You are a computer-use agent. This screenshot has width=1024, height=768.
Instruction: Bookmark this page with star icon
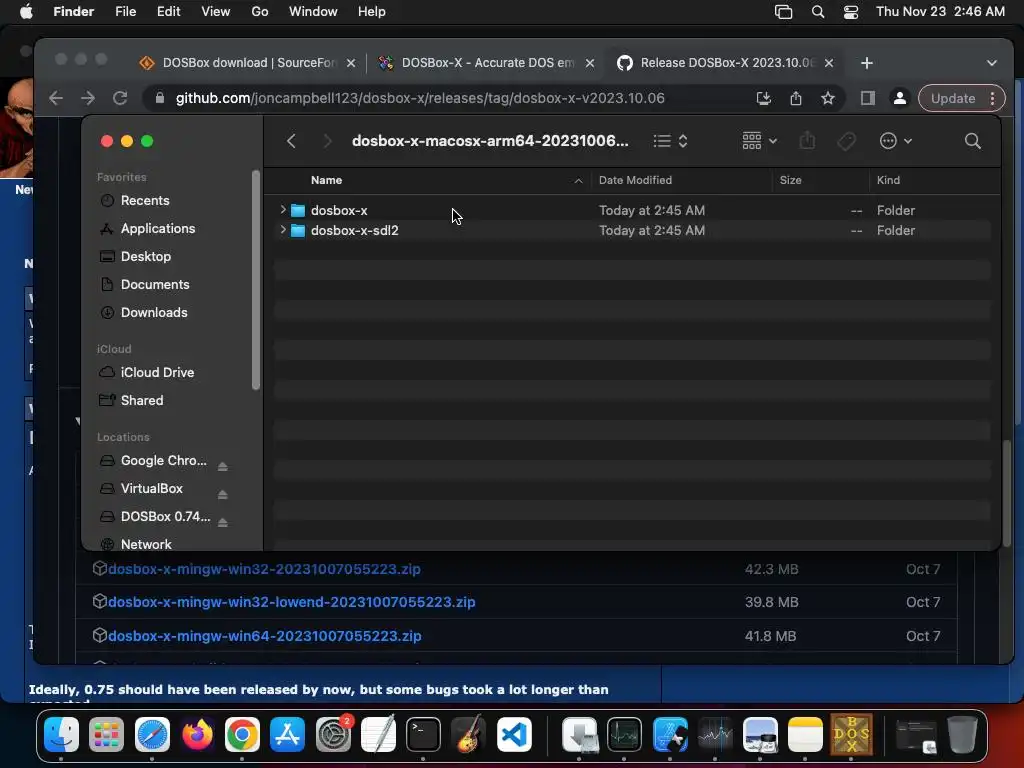(828, 98)
